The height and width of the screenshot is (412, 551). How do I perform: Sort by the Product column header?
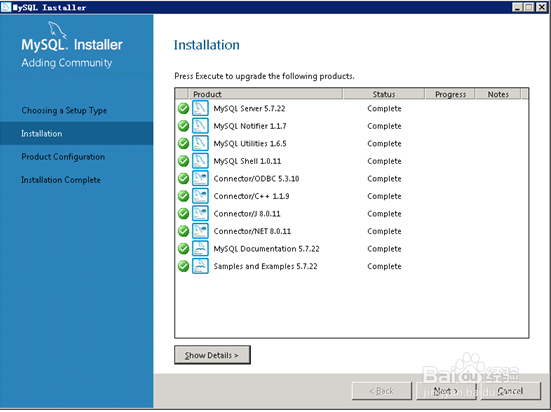(265, 94)
